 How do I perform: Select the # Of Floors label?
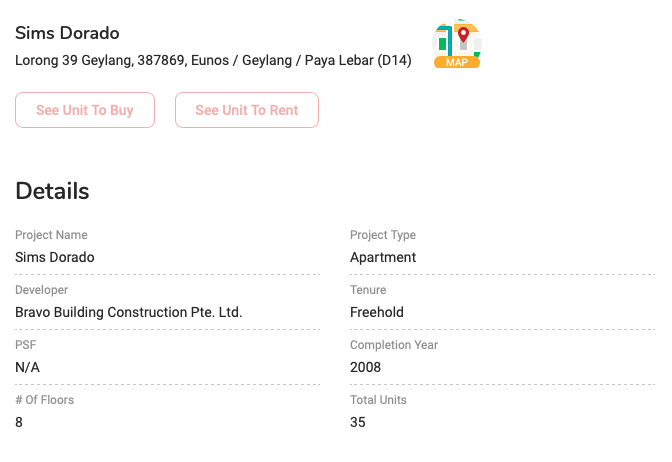pos(45,400)
